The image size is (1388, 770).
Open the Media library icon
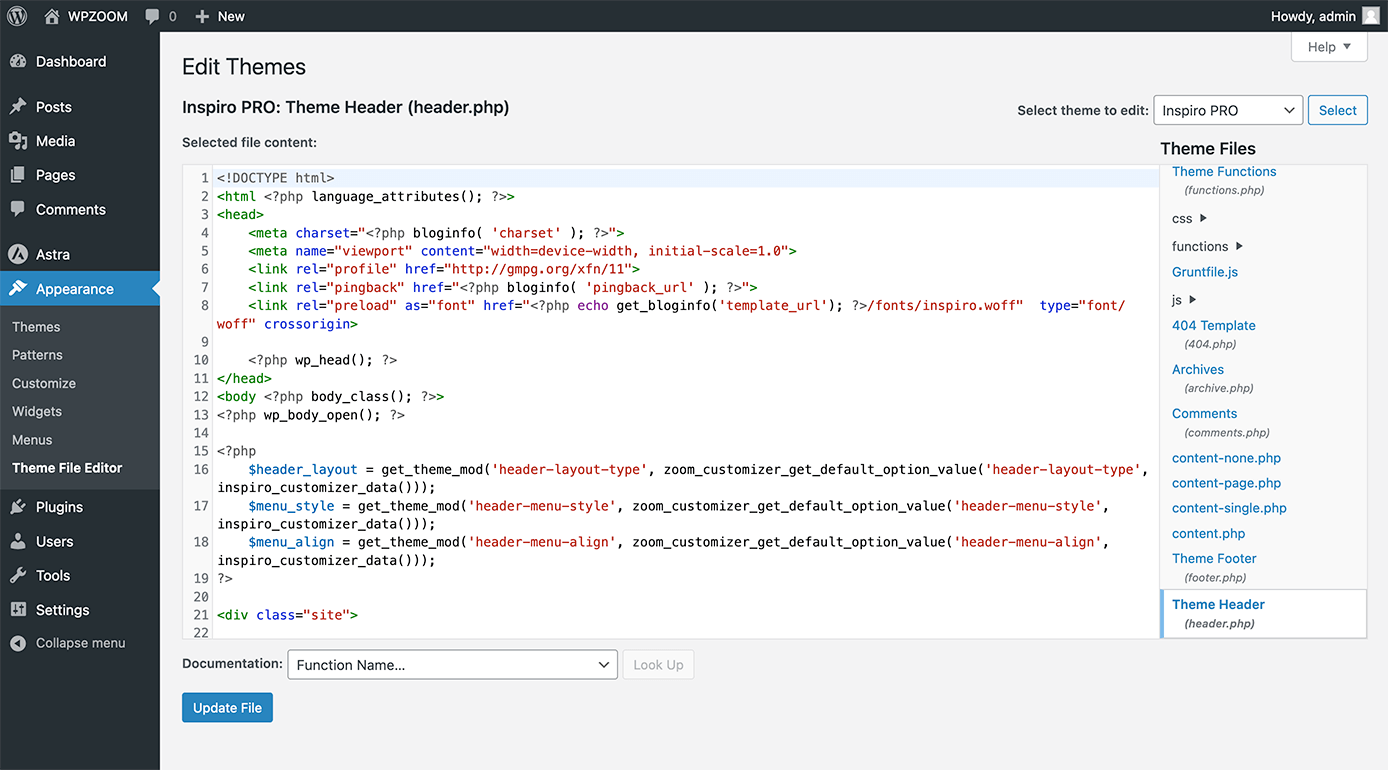click(x=18, y=140)
